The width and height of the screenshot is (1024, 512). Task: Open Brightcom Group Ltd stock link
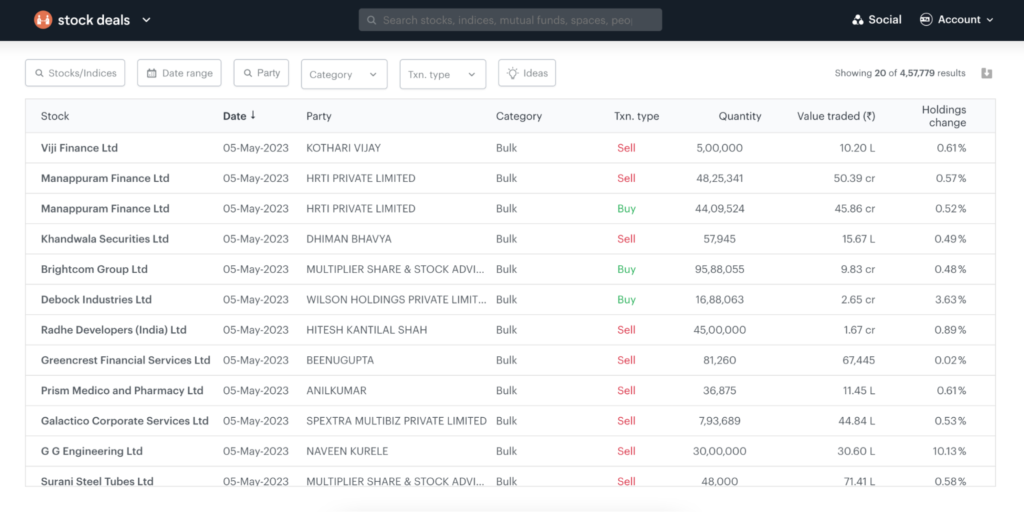[x=94, y=269]
